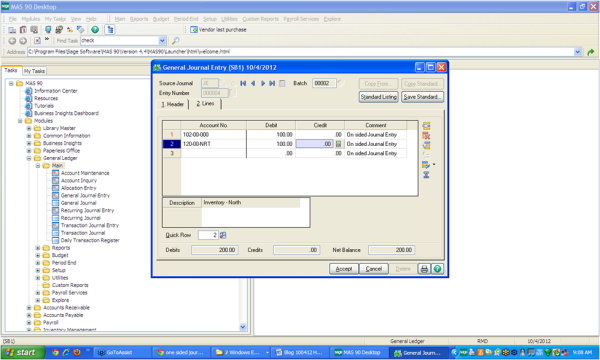Open Firefox from quick launch
Screen dimensions: 600x360
pyautogui.click(x=77, y=352)
